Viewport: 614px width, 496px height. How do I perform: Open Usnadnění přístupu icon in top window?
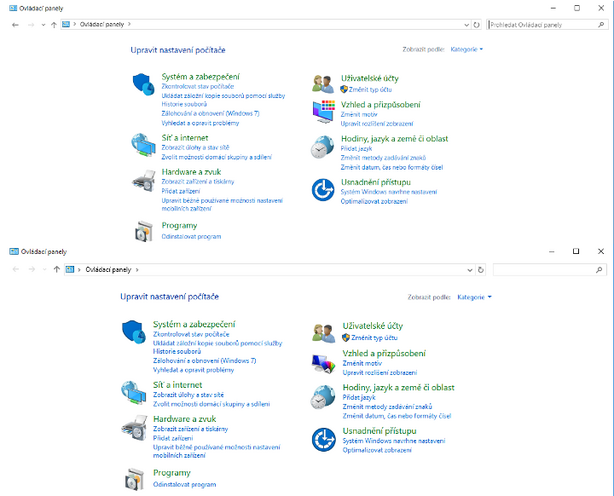coord(323,190)
